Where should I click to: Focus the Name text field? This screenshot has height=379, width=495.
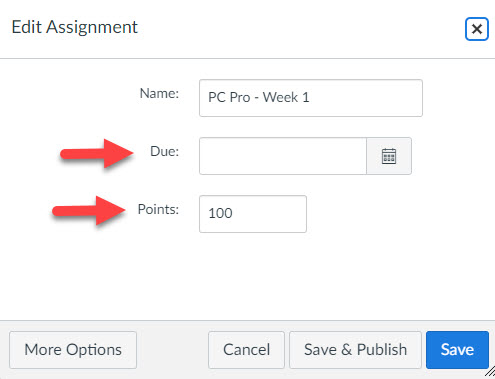311,98
